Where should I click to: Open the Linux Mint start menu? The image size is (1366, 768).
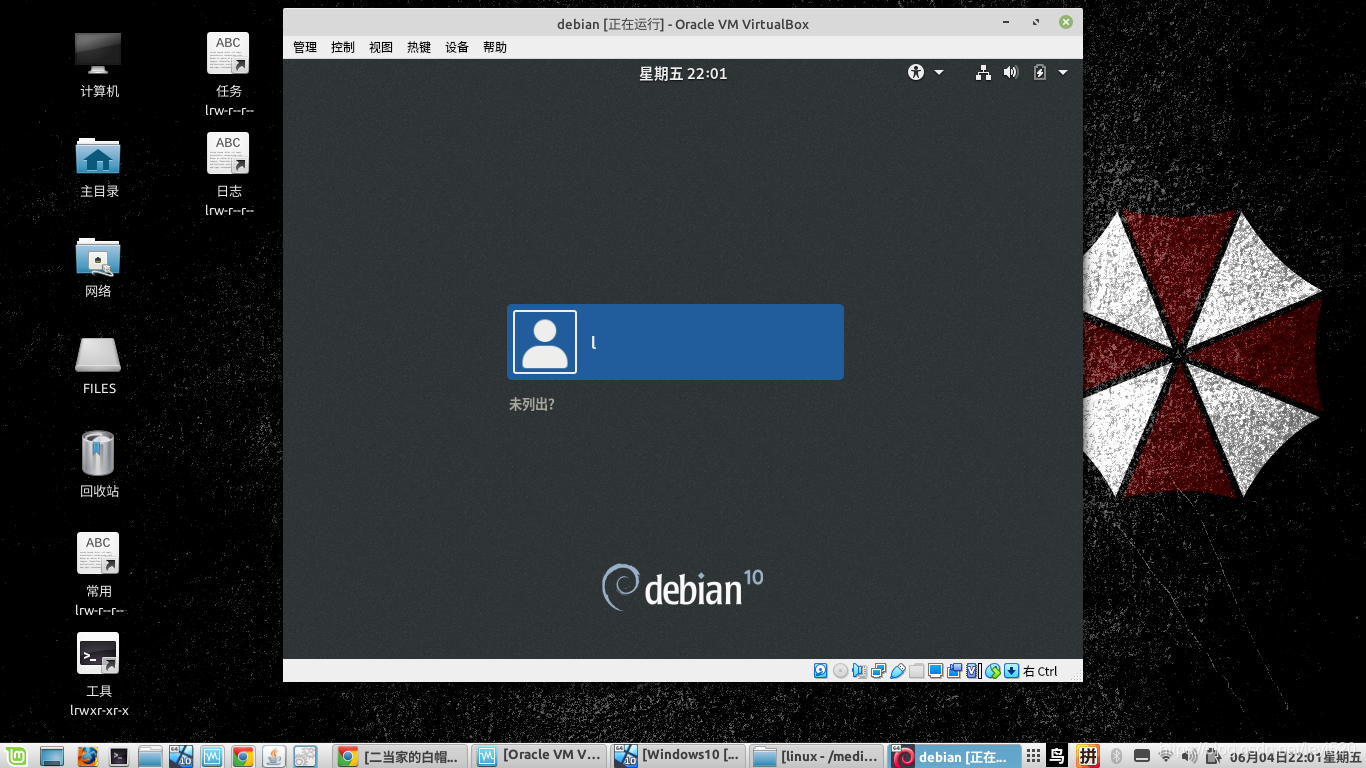[16, 757]
